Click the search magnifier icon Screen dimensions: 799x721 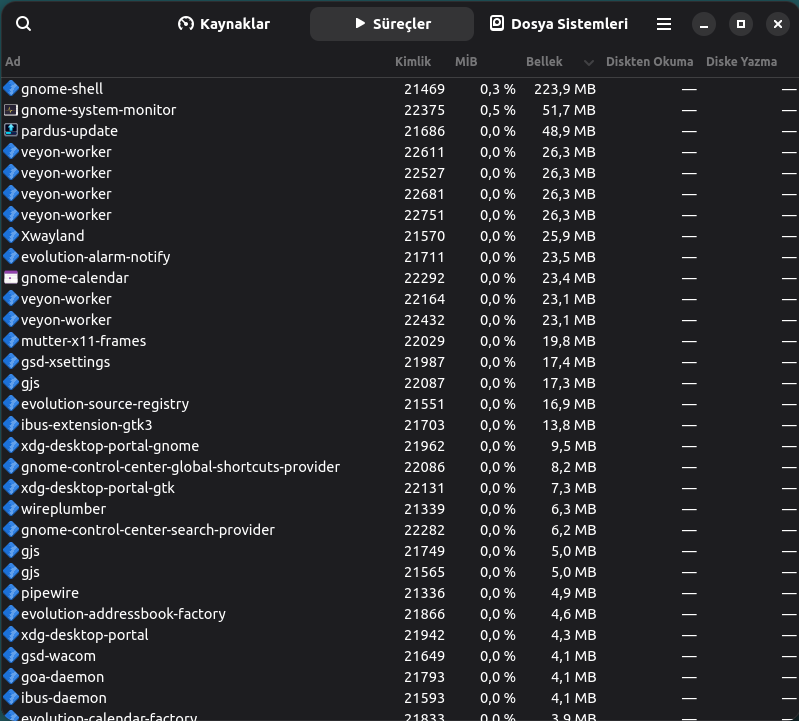tap(24, 24)
